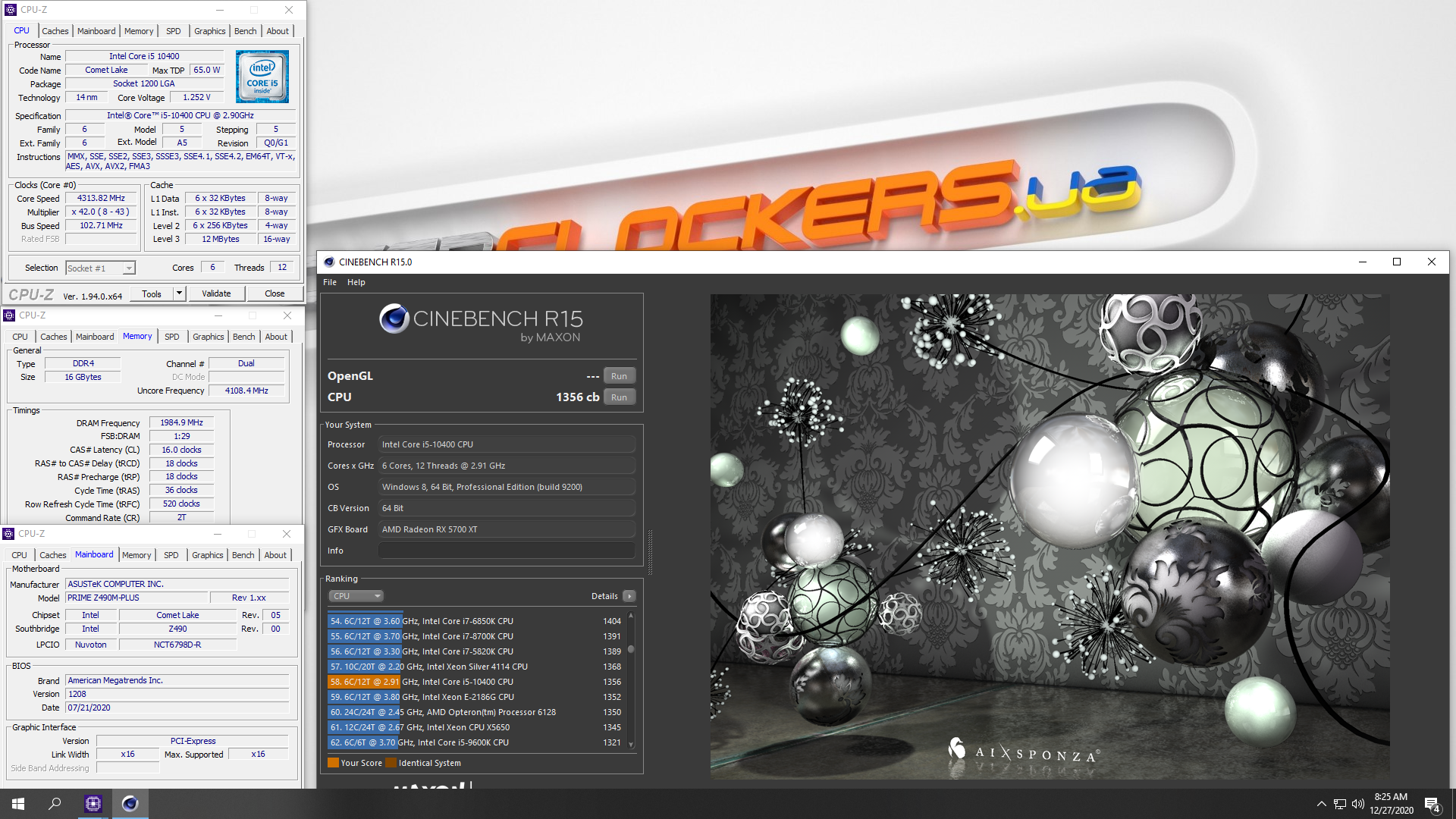The image size is (1456, 819).
Task: Open the Bench tab in top CPU-Z
Action: click(245, 31)
